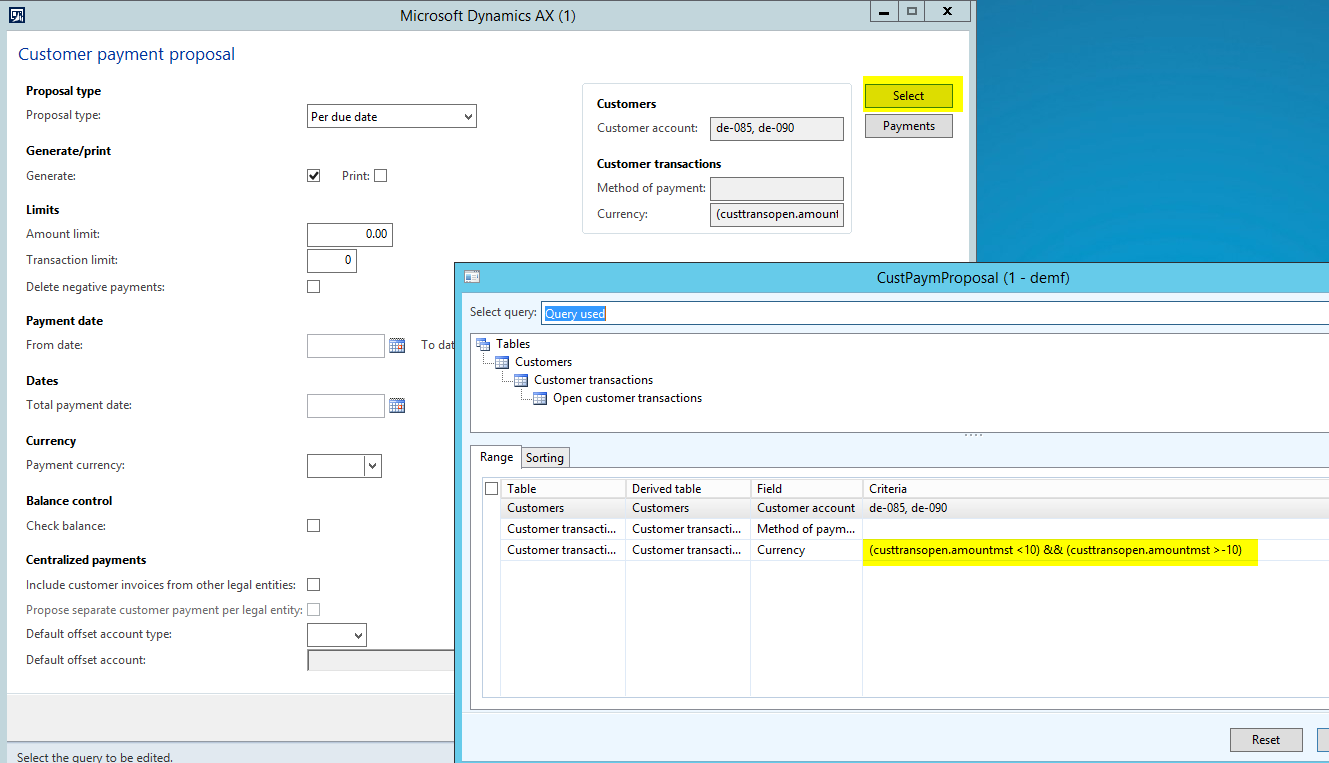Screen dimensions: 1329x763
Task: Select the Customers table icon in tree
Action: 502,362
